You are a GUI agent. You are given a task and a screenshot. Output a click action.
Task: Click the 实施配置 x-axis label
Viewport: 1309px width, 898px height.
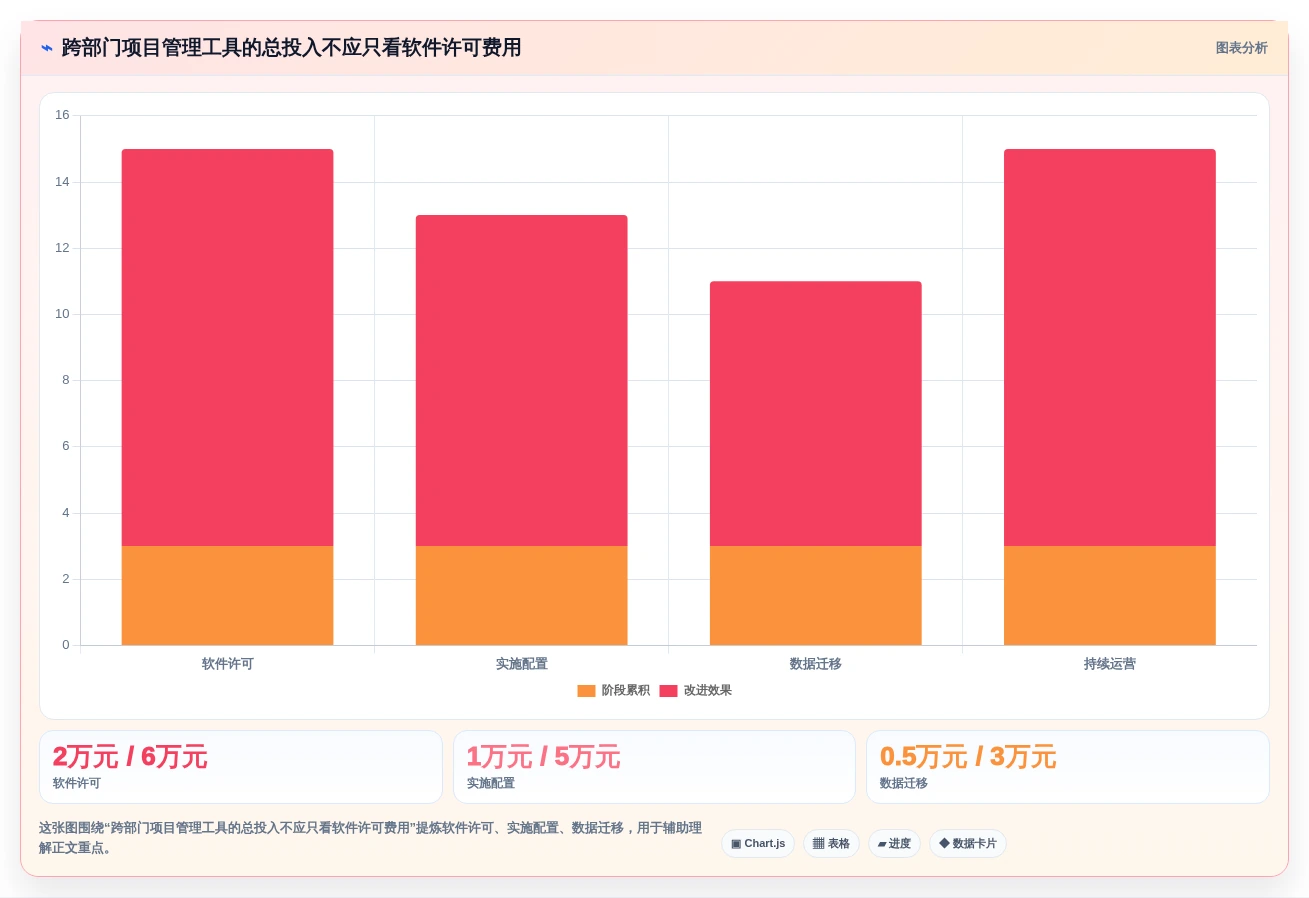(521, 664)
